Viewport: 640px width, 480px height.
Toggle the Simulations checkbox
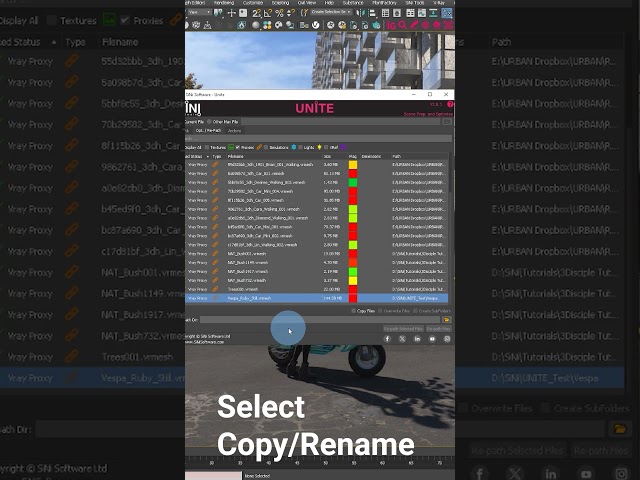pos(266,147)
